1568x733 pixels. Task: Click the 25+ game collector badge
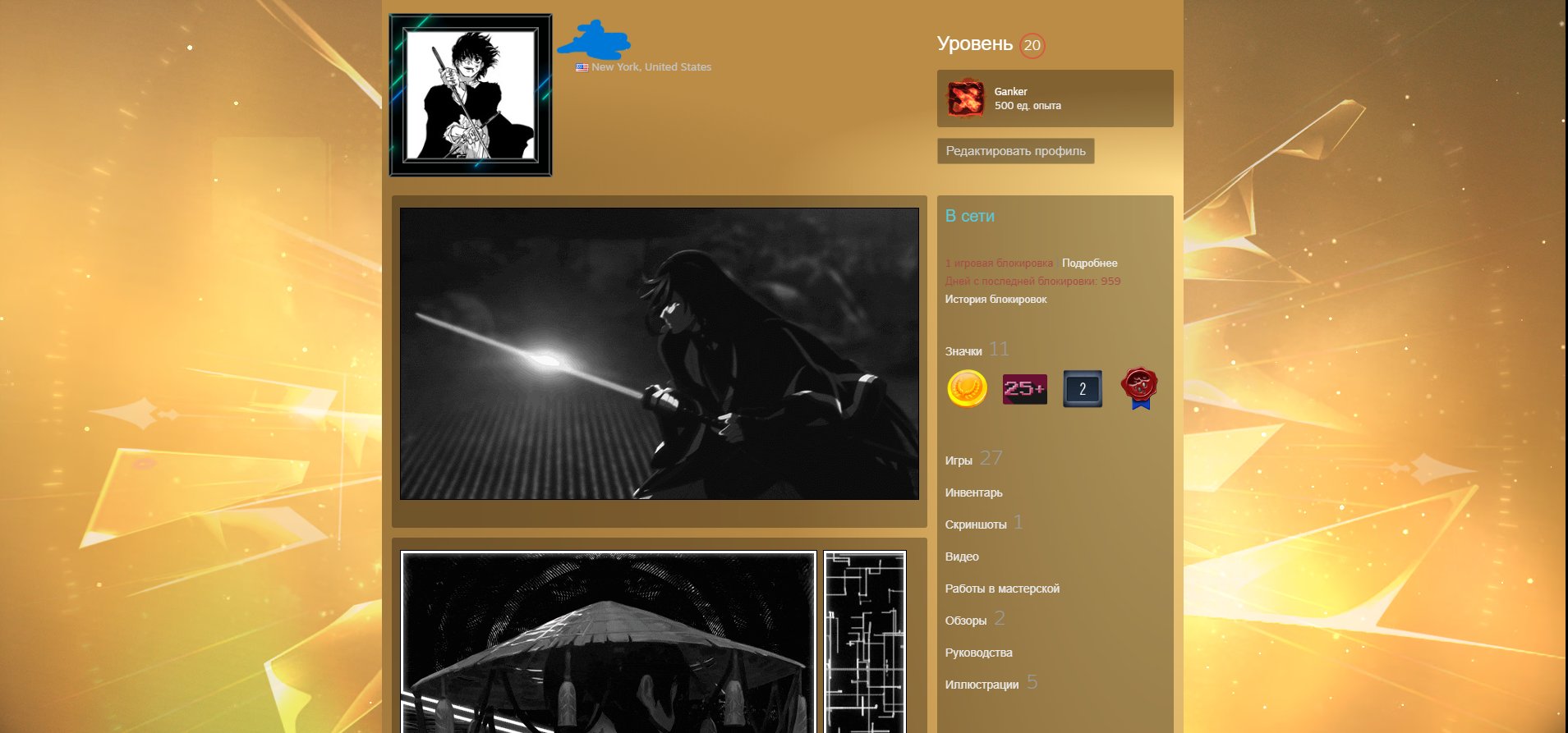point(1024,389)
